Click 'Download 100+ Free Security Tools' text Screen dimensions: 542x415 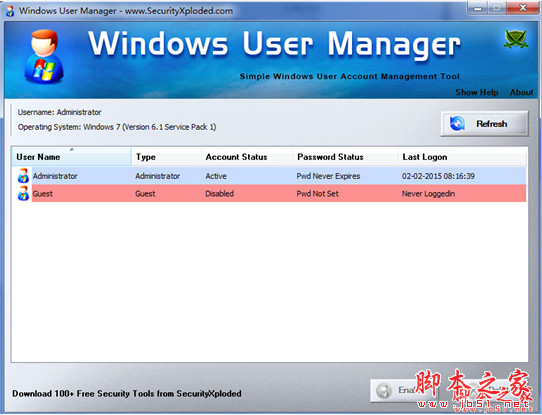tap(127, 394)
